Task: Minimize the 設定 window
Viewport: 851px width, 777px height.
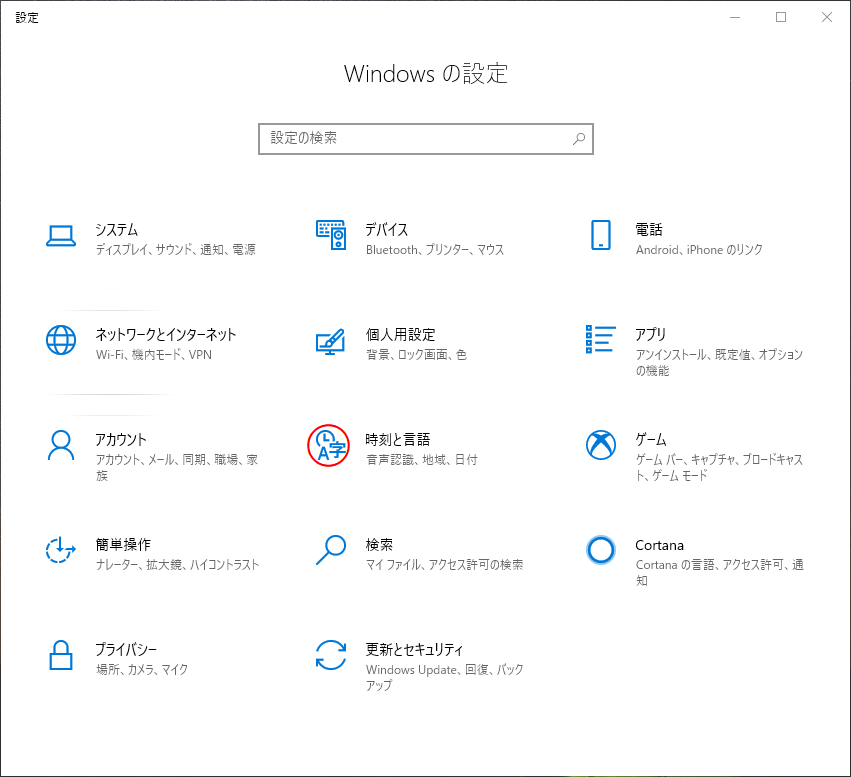Action: pos(735,17)
